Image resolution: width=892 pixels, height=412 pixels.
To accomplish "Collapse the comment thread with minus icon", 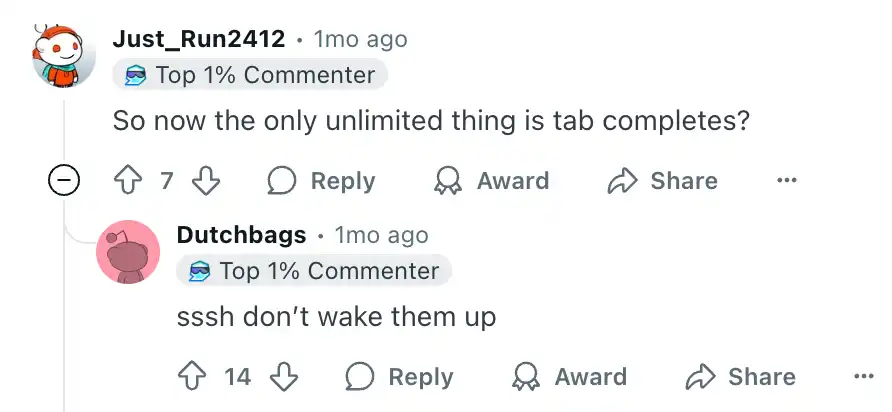I will (63, 181).
